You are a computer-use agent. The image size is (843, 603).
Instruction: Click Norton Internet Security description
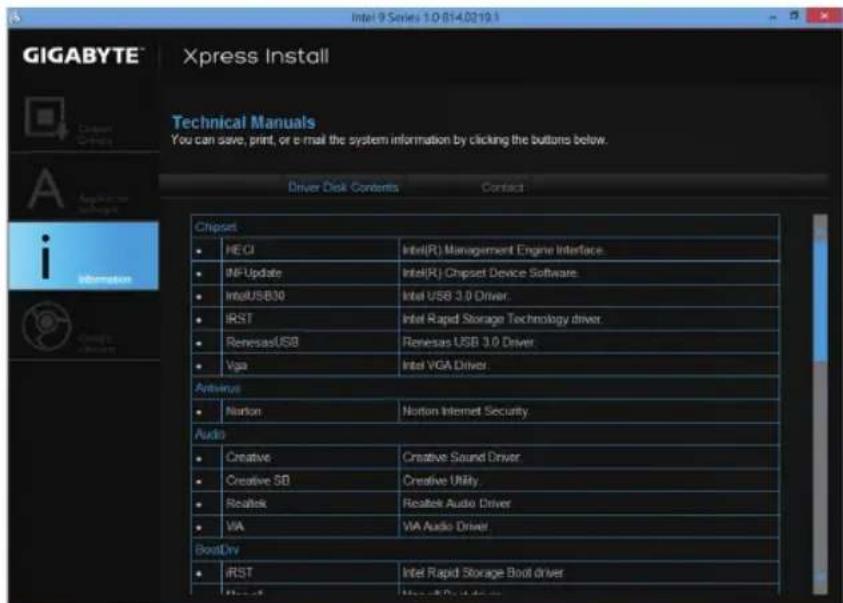(x=466, y=412)
